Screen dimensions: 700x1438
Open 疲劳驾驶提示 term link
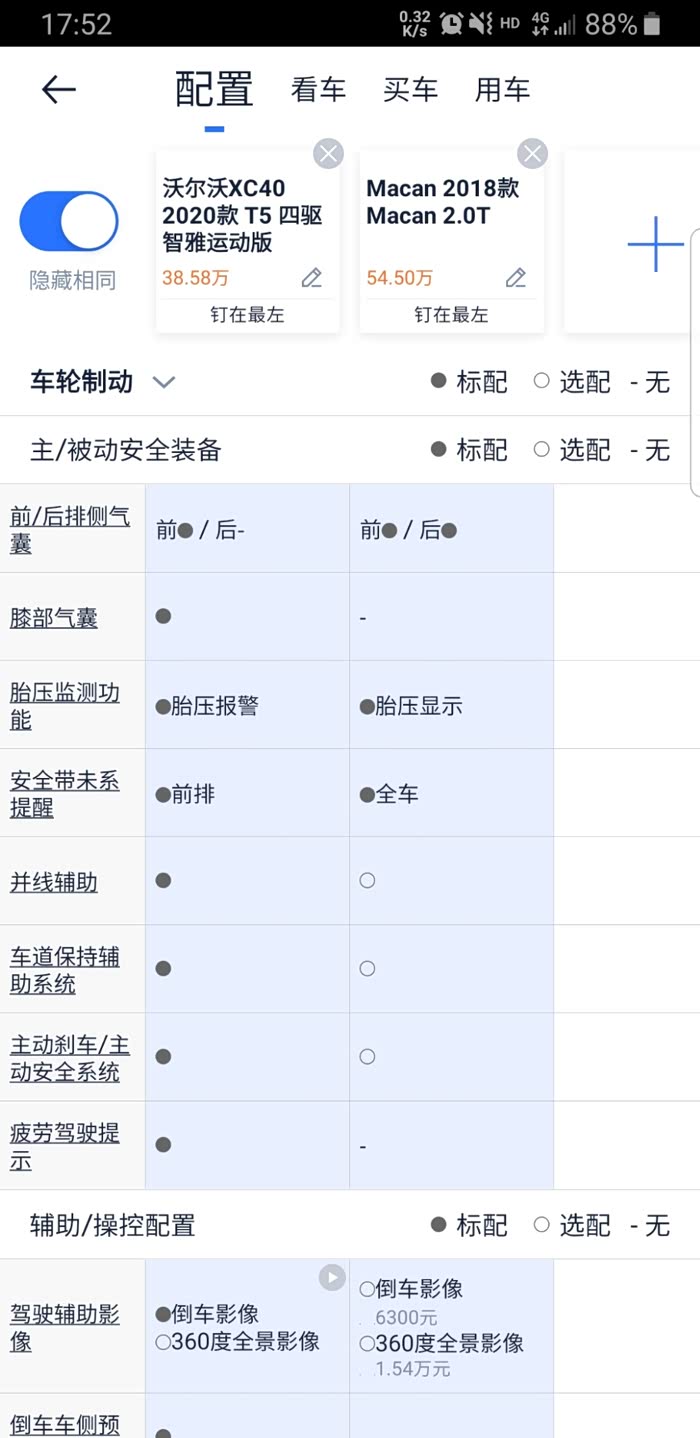point(64,1146)
